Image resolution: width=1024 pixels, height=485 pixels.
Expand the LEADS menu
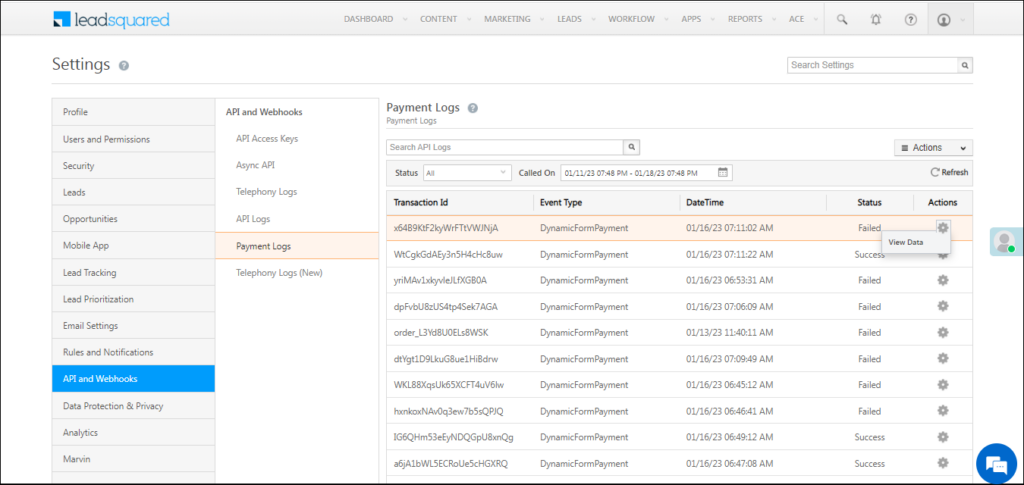pyautogui.click(x=575, y=20)
